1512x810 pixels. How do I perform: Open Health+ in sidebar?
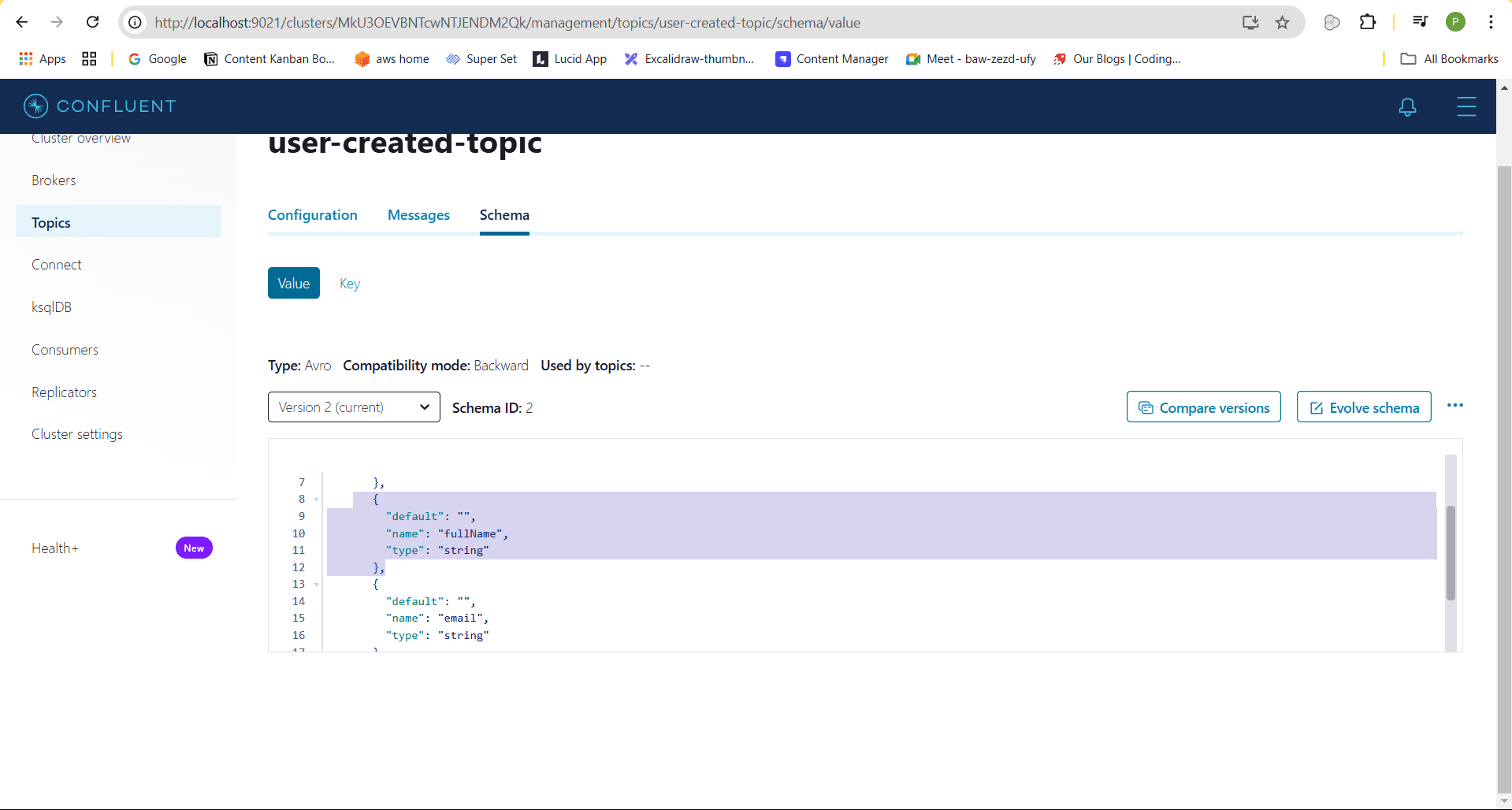(55, 548)
